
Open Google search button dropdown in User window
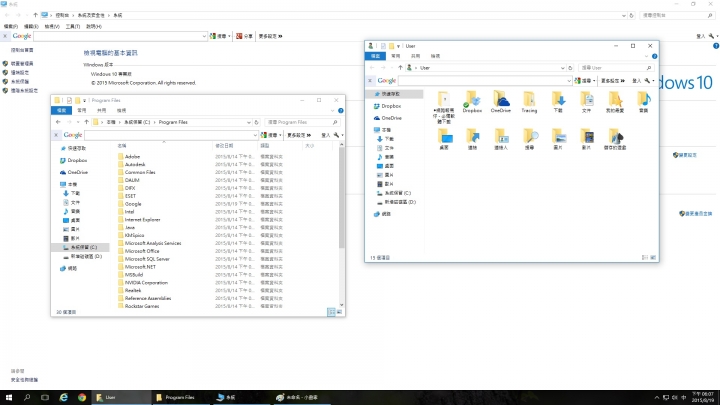click(594, 81)
